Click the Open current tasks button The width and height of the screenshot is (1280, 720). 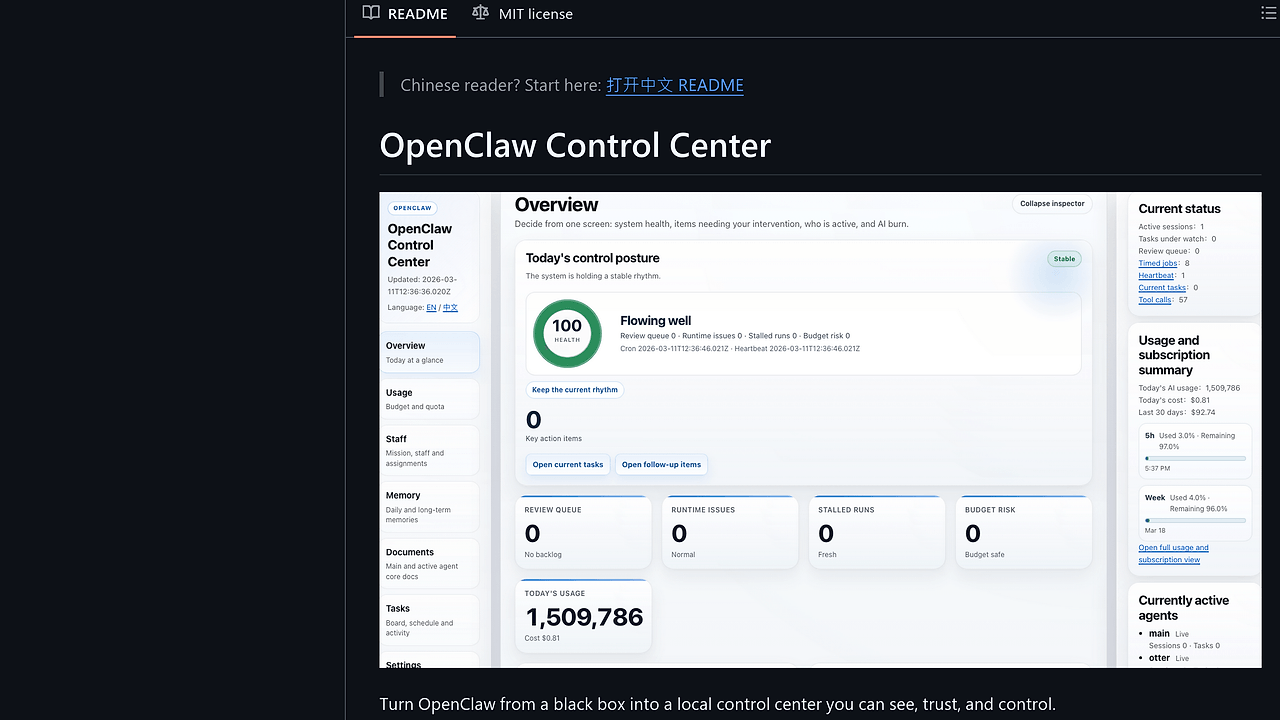pos(568,464)
